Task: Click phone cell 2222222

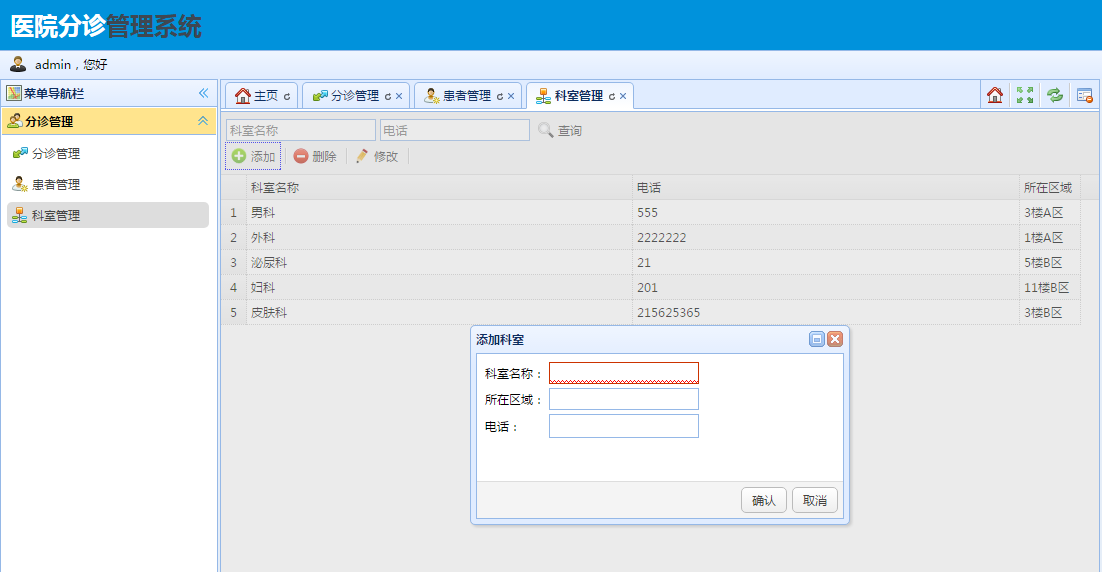Action: pos(826,238)
